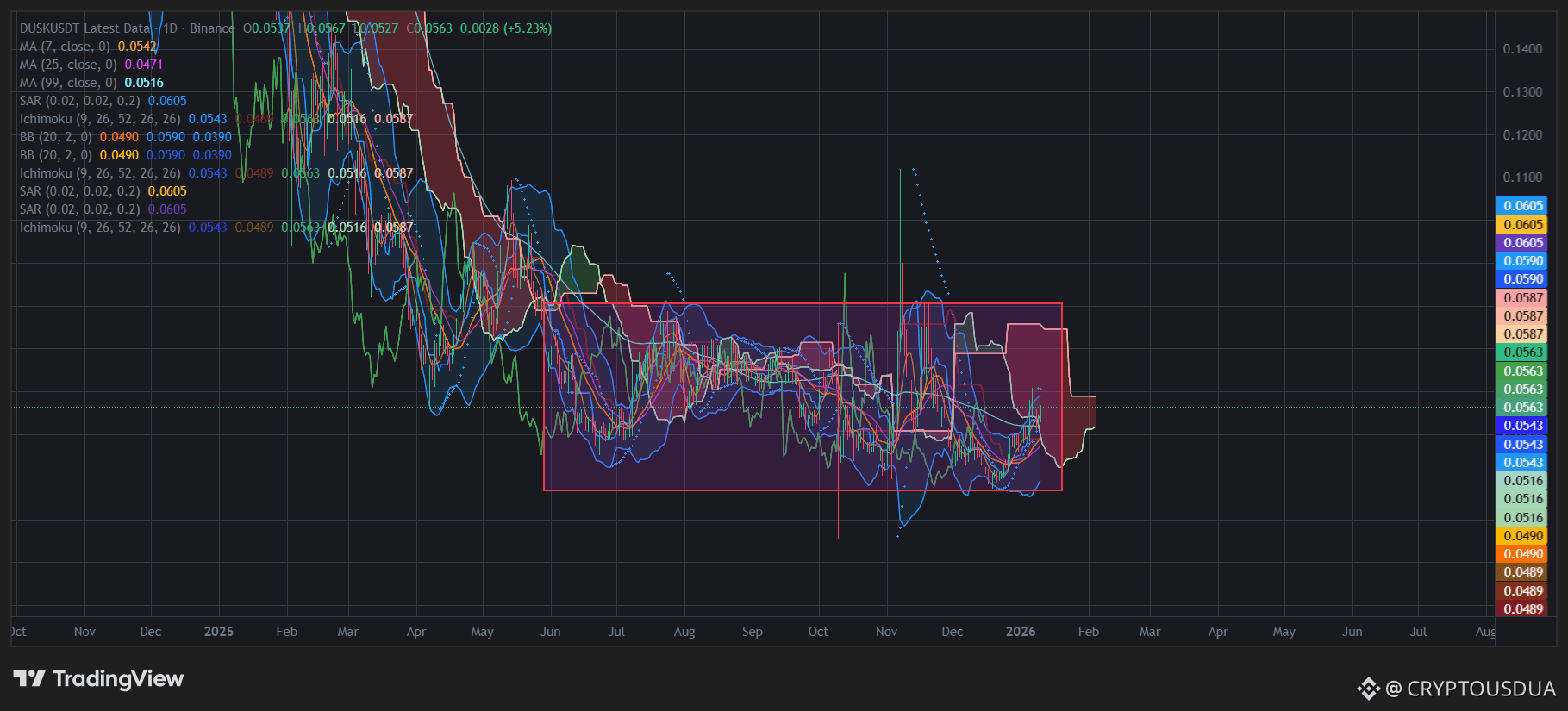Click the 1D interval label in title
This screenshot has height=711, width=1568.
click(x=170, y=28)
